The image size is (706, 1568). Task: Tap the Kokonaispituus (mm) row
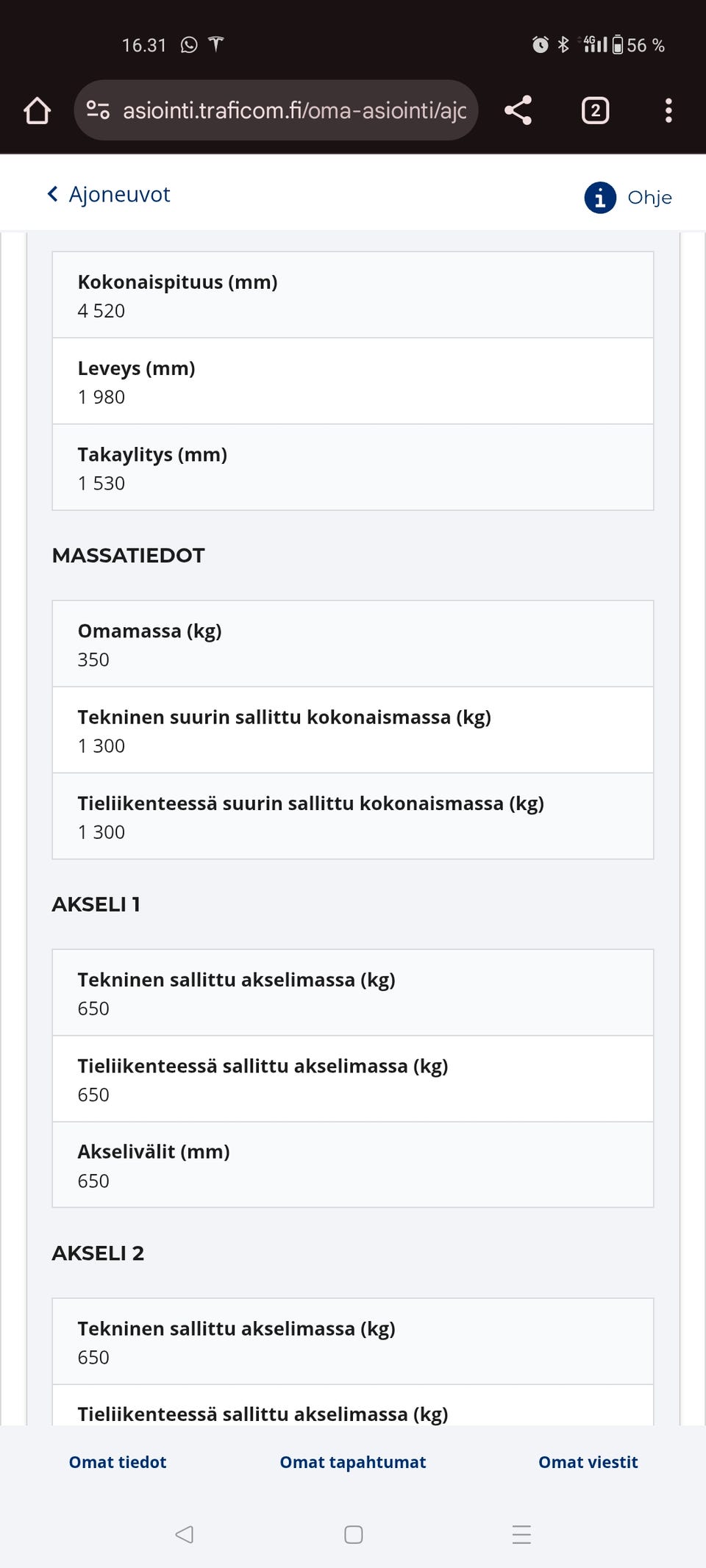[353, 296]
